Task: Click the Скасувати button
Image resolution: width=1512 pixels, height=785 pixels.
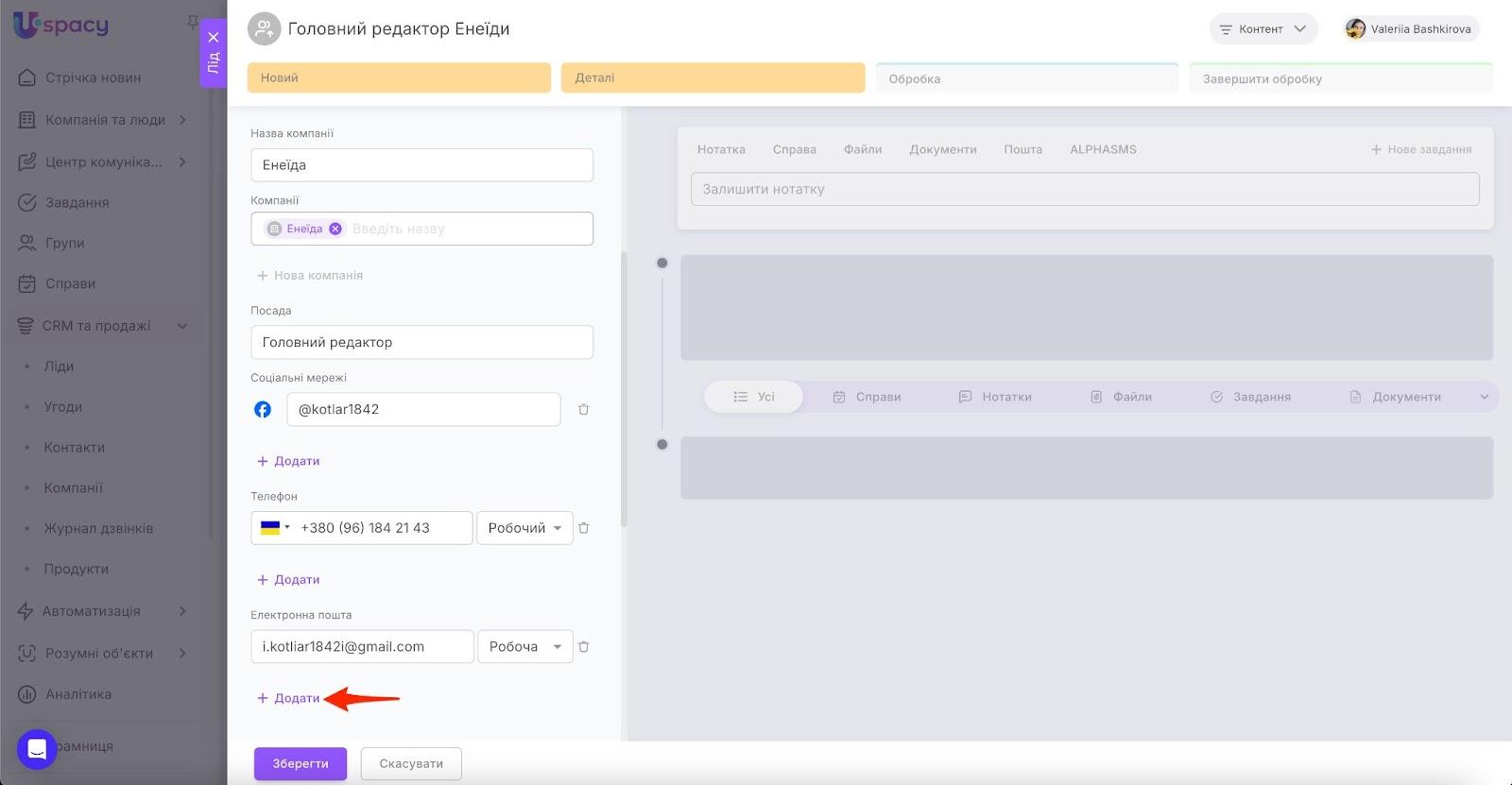Action: [x=411, y=763]
